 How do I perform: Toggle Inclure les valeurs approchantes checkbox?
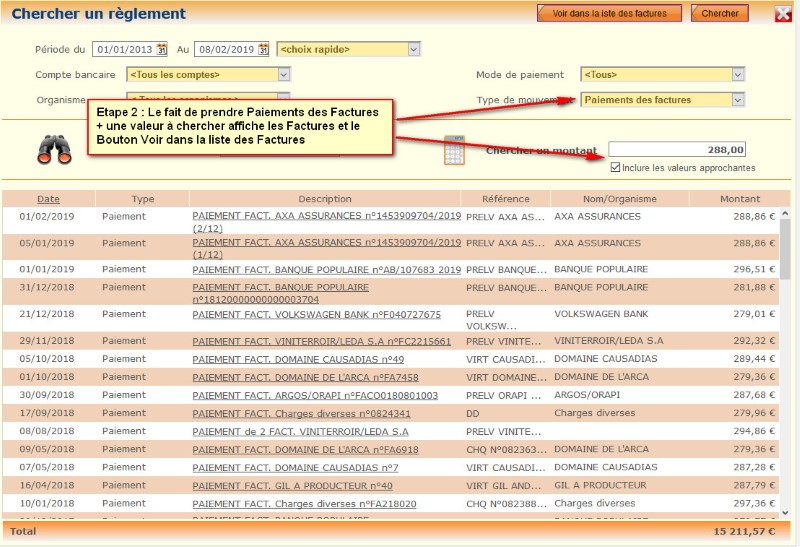[615, 167]
